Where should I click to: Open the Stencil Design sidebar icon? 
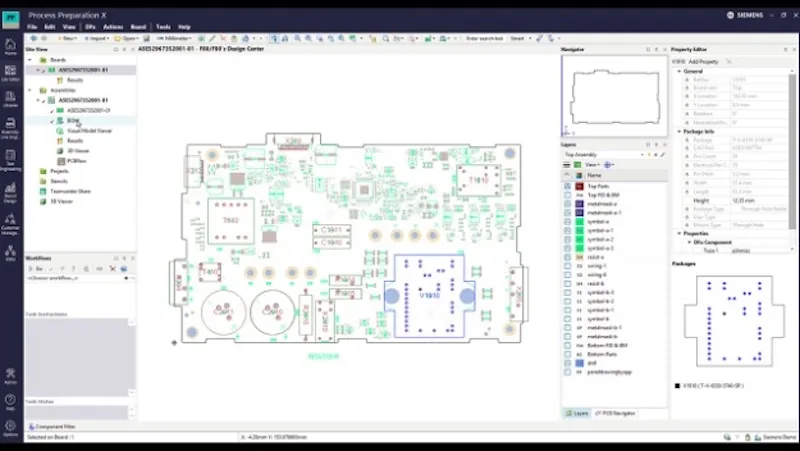(x=10, y=193)
